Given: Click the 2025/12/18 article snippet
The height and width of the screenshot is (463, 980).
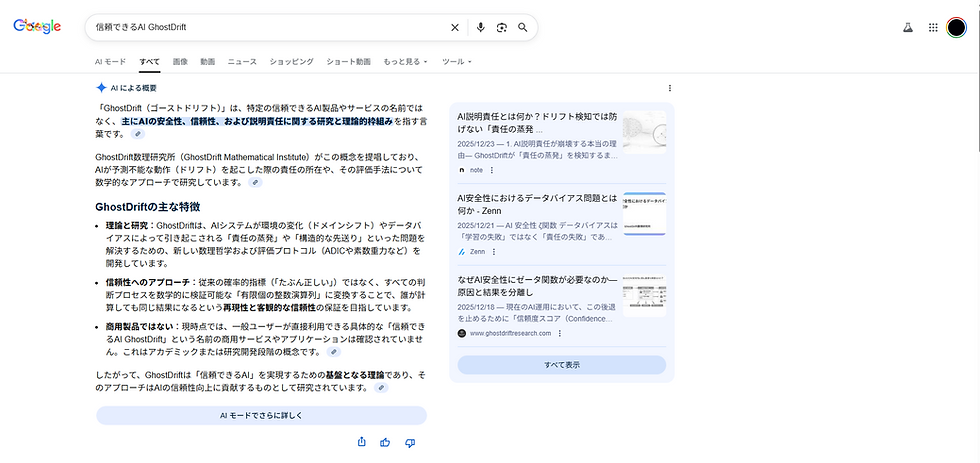Looking at the screenshot, I should tap(538, 312).
